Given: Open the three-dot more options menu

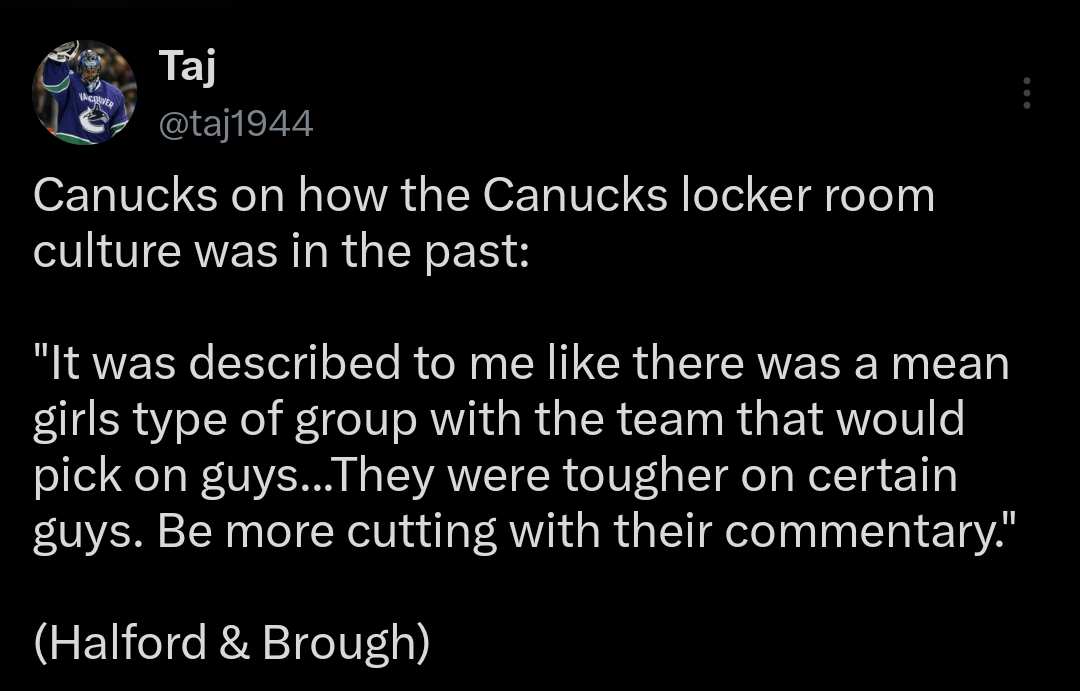Looking at the screenshot, I should tap(1025, 93).
